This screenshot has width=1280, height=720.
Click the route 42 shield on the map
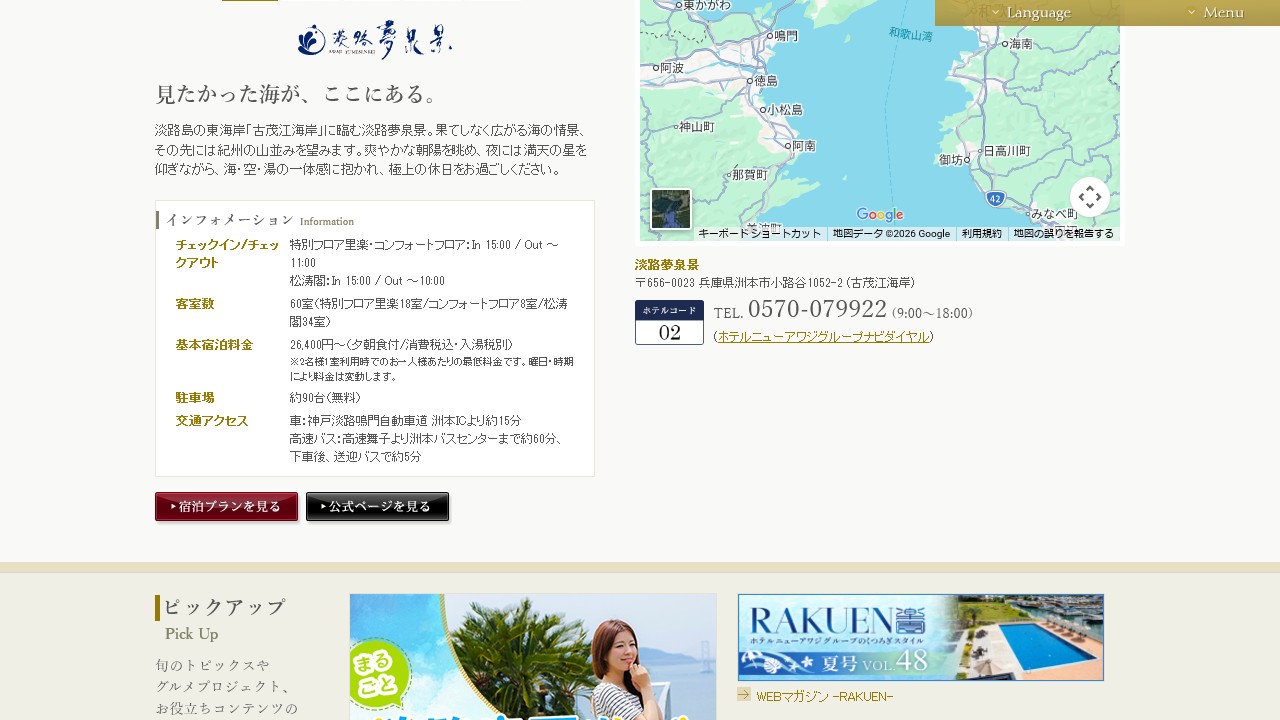(x=995, y=199)
